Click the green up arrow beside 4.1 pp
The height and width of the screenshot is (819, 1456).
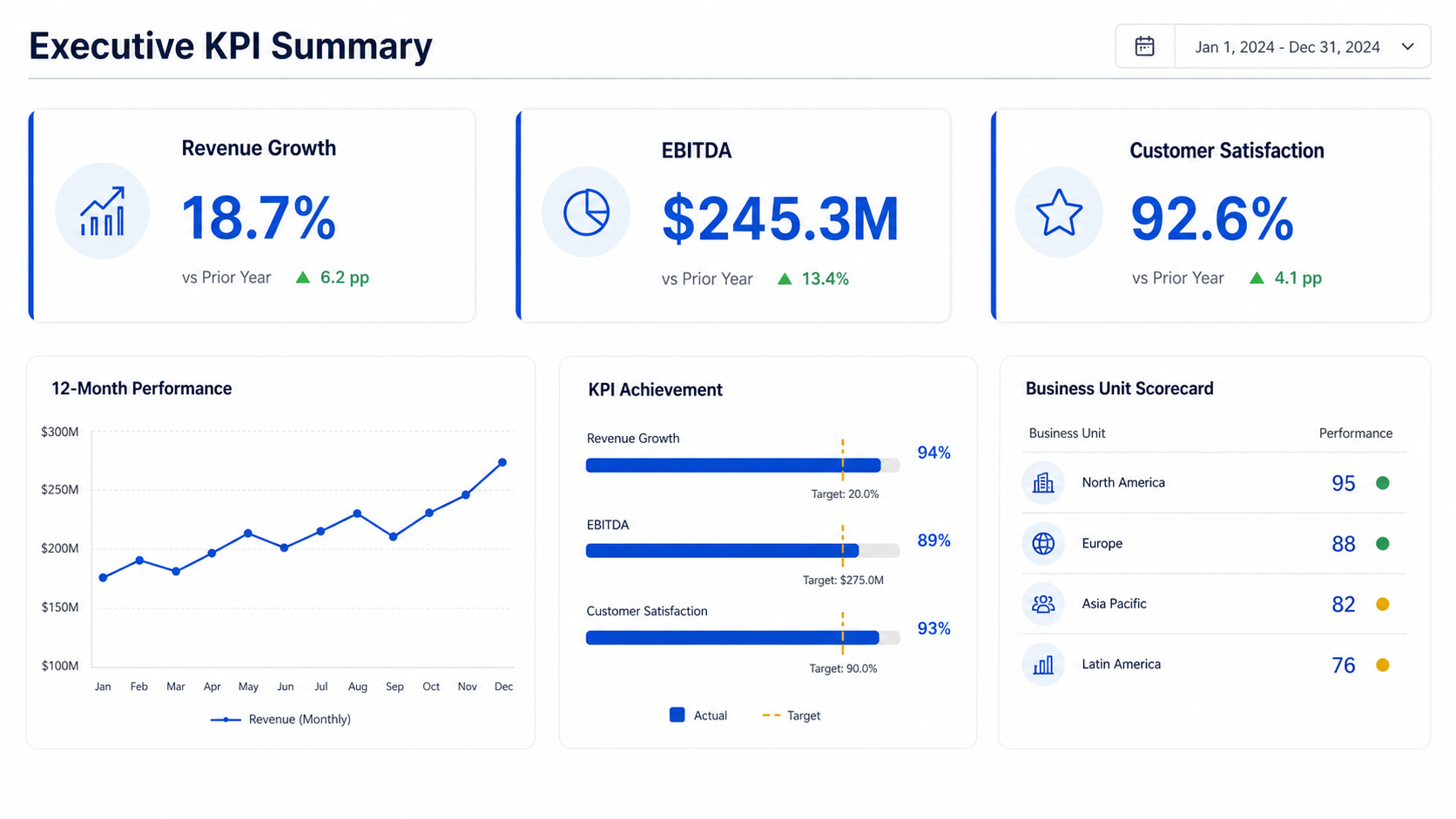click(x=1257, y=278)
